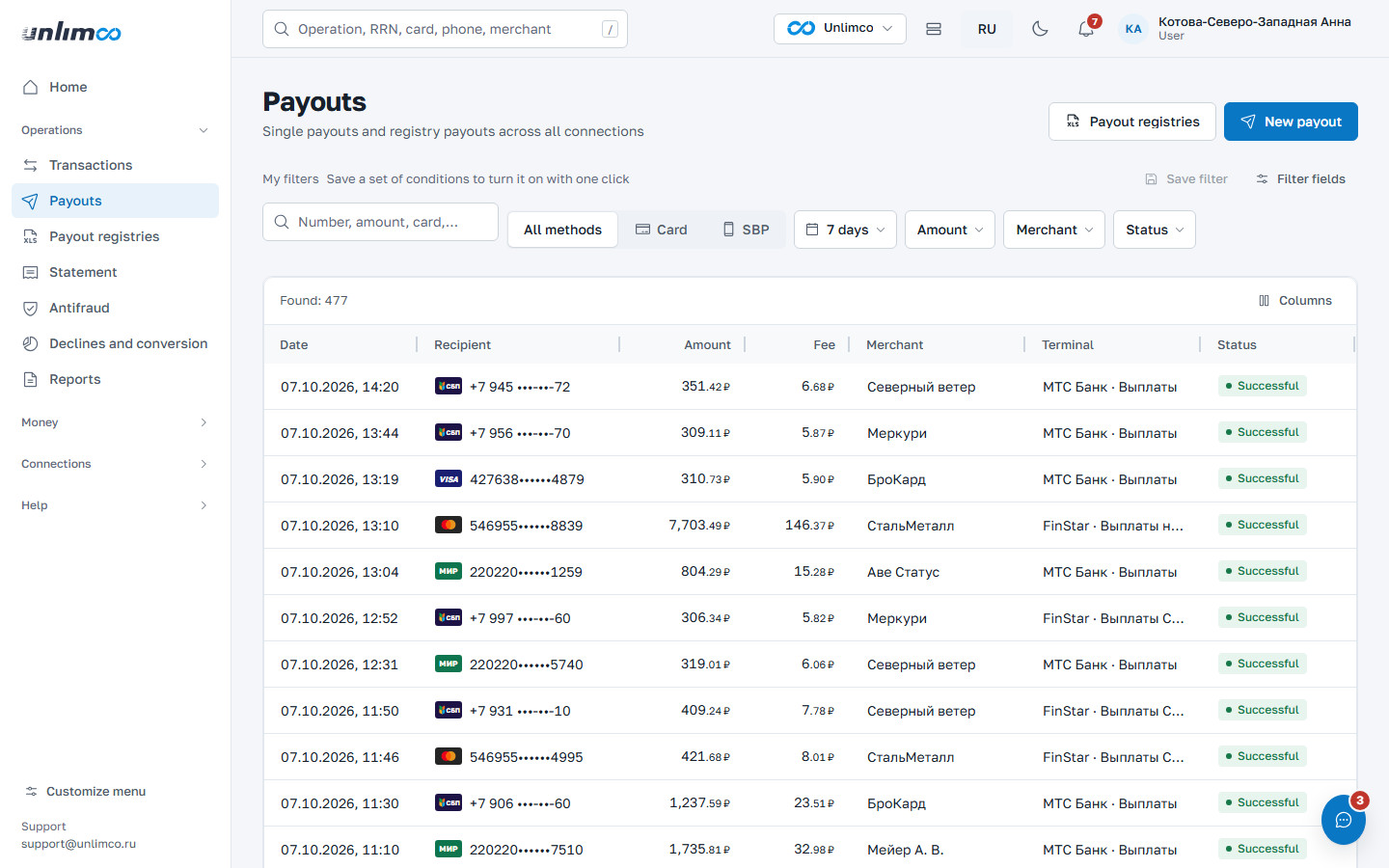Open the layout density icon in header
This screenshot has width=1389, height=868.
pyautogui.click(x=934, y=29)
